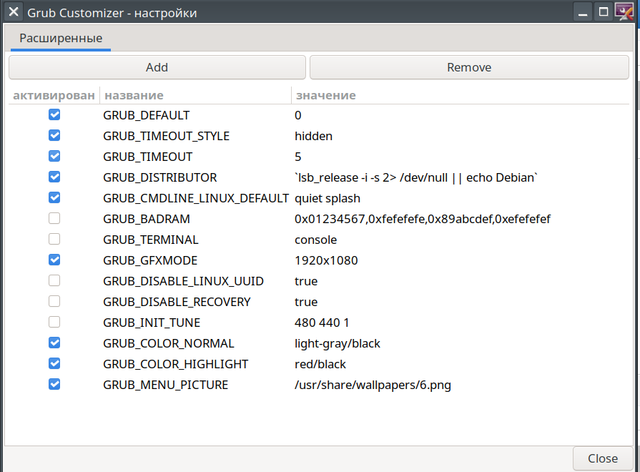640x472 pixels.
Task: Switch to the Расширенные tab
Action: point(61,38)
